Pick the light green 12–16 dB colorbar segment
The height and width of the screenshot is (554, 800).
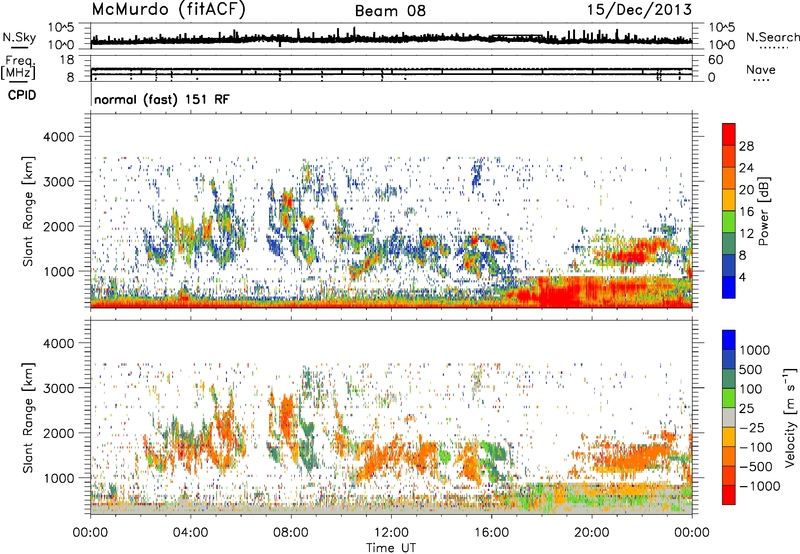pos(729,221)
